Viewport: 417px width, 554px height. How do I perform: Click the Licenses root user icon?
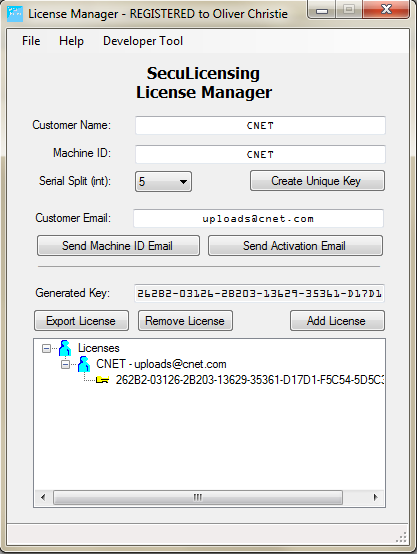click(65, 348)
